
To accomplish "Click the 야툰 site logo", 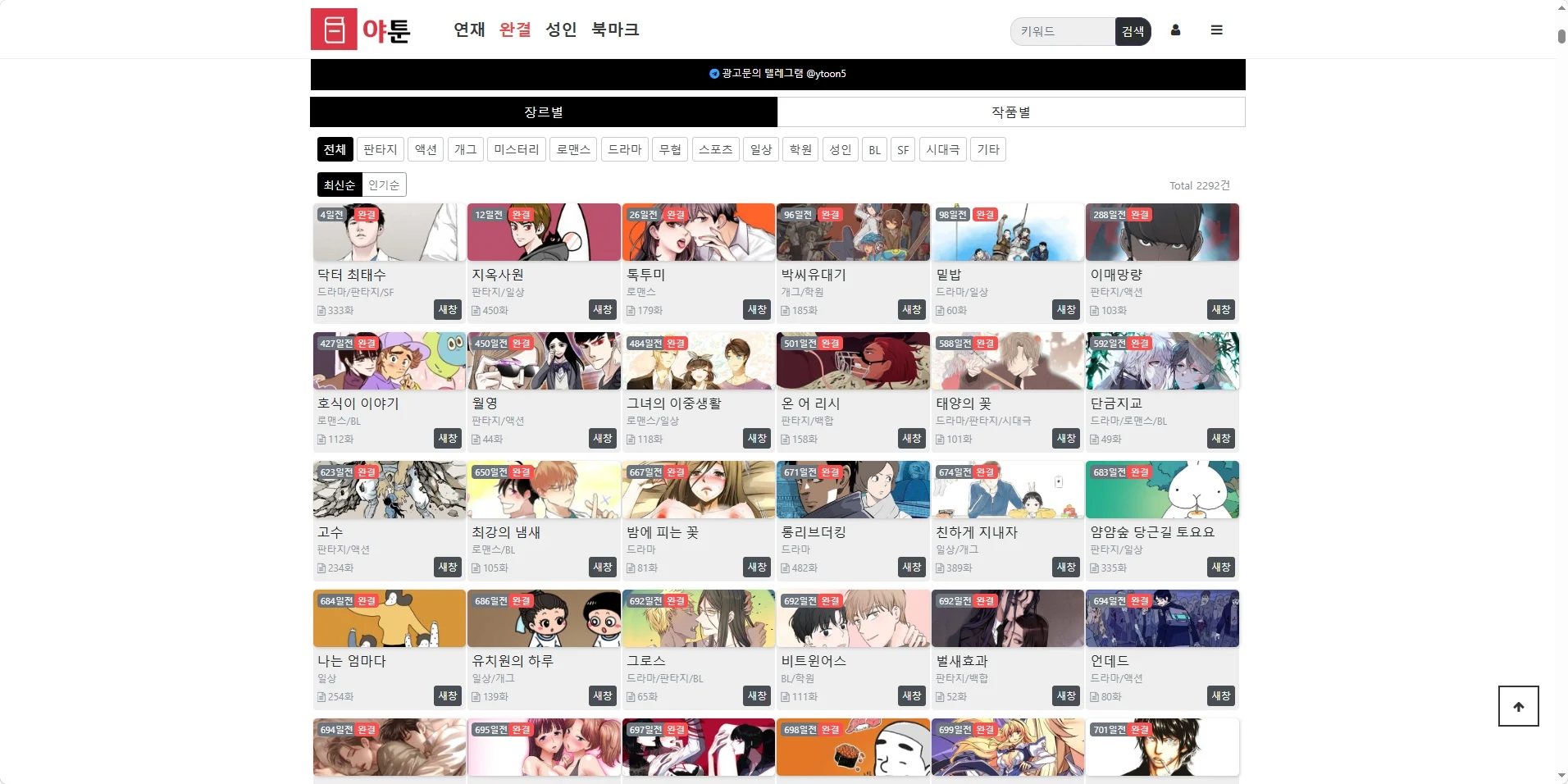I will coord(361,30).
